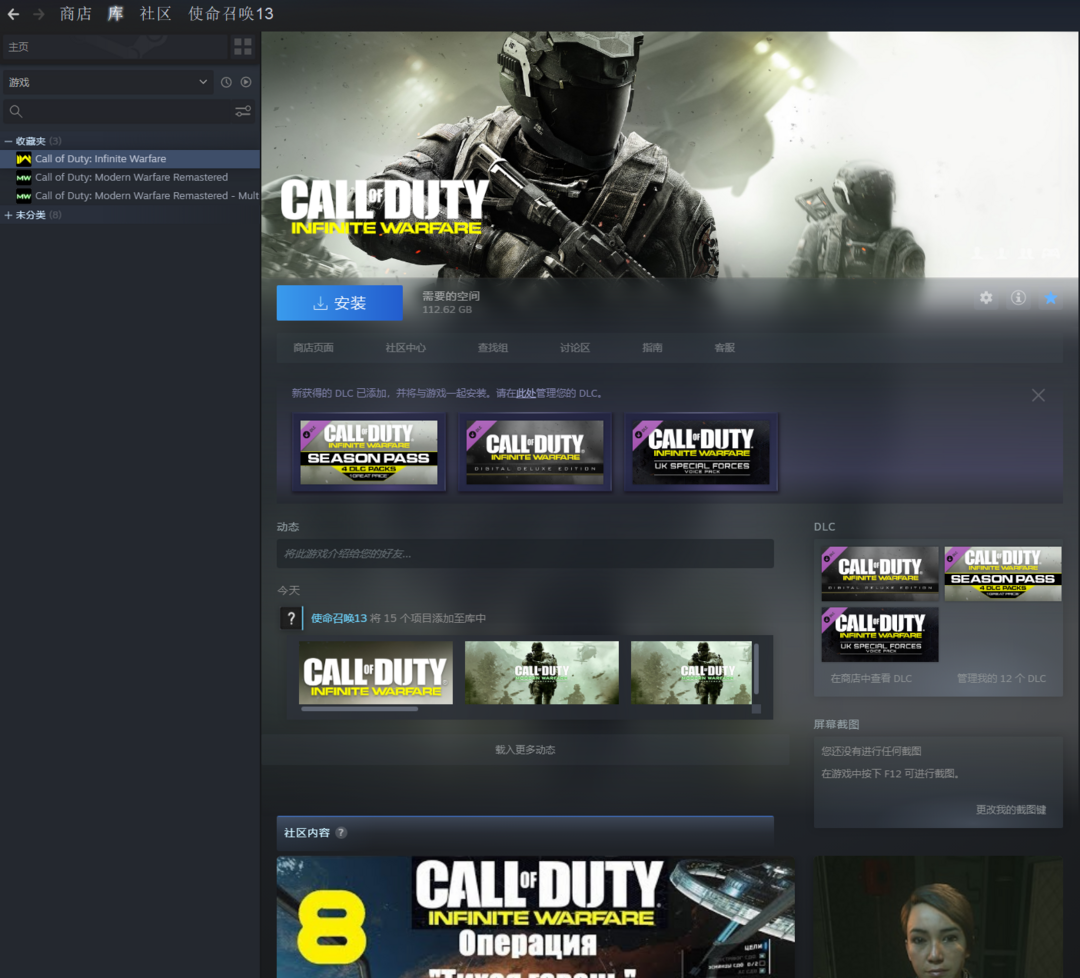Toggle favorite star for Infinite Warfare
Screen dimensions: 1080x978
click(1050, 298)
